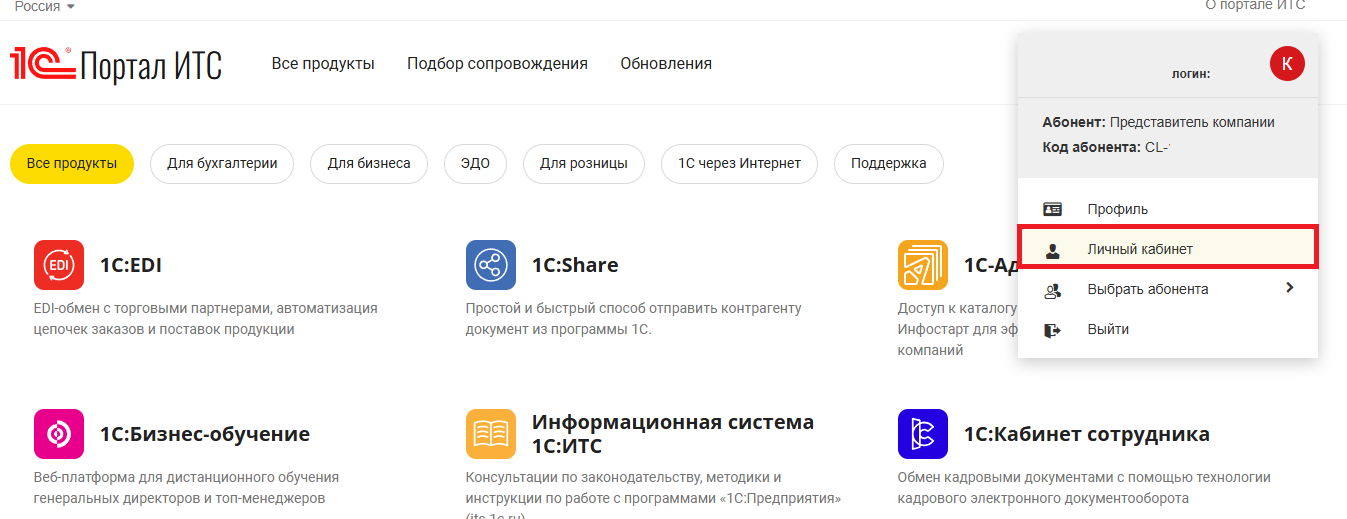Click the 1C Портал ИТС logo

pyautogui.click(x=116, y=64)
